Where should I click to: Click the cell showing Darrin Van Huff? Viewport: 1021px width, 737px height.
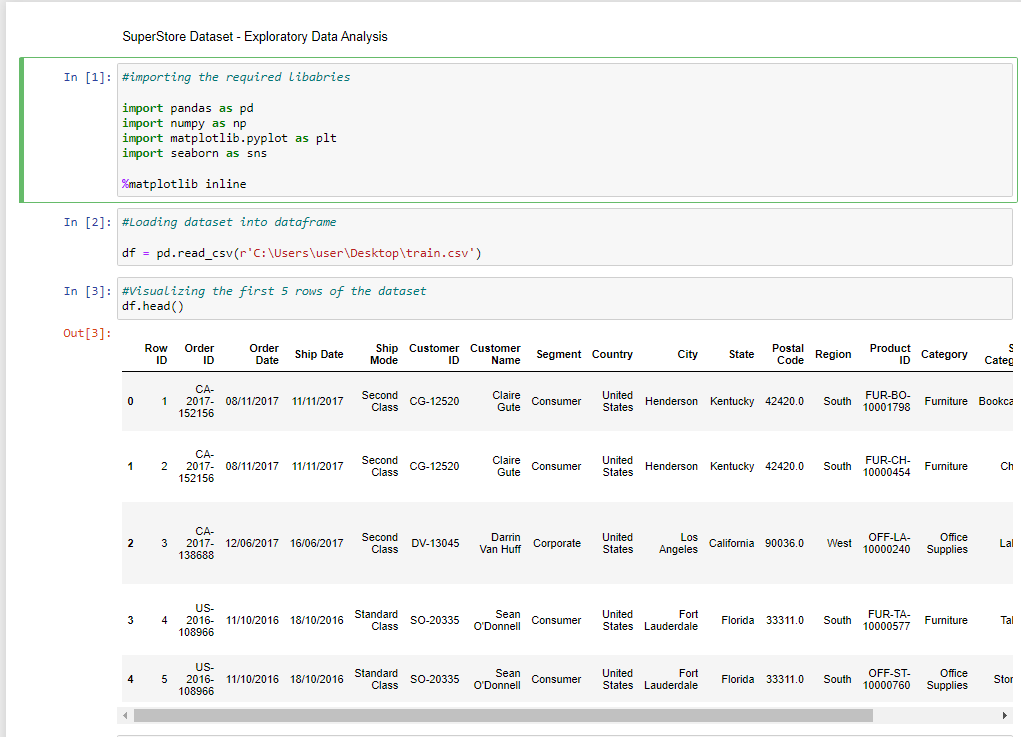(x=499, y=543)
